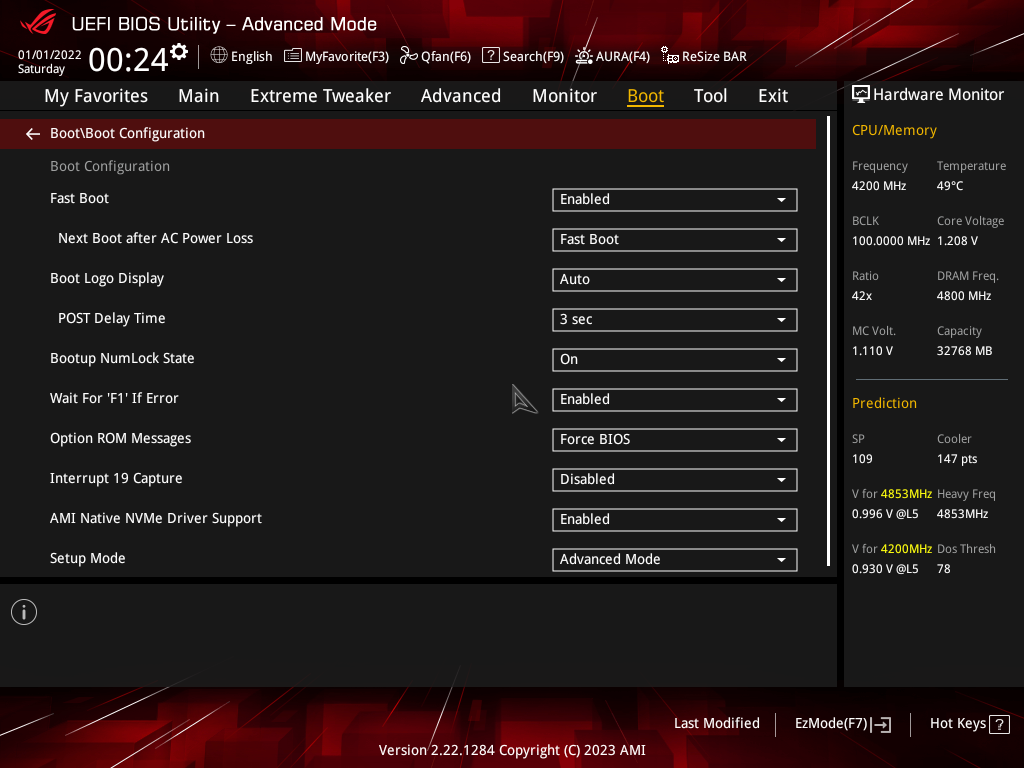The image size is (1024, 768).
Task: Open AMI Native NVMe Driver Support dropdown
Action: point(675,520)
